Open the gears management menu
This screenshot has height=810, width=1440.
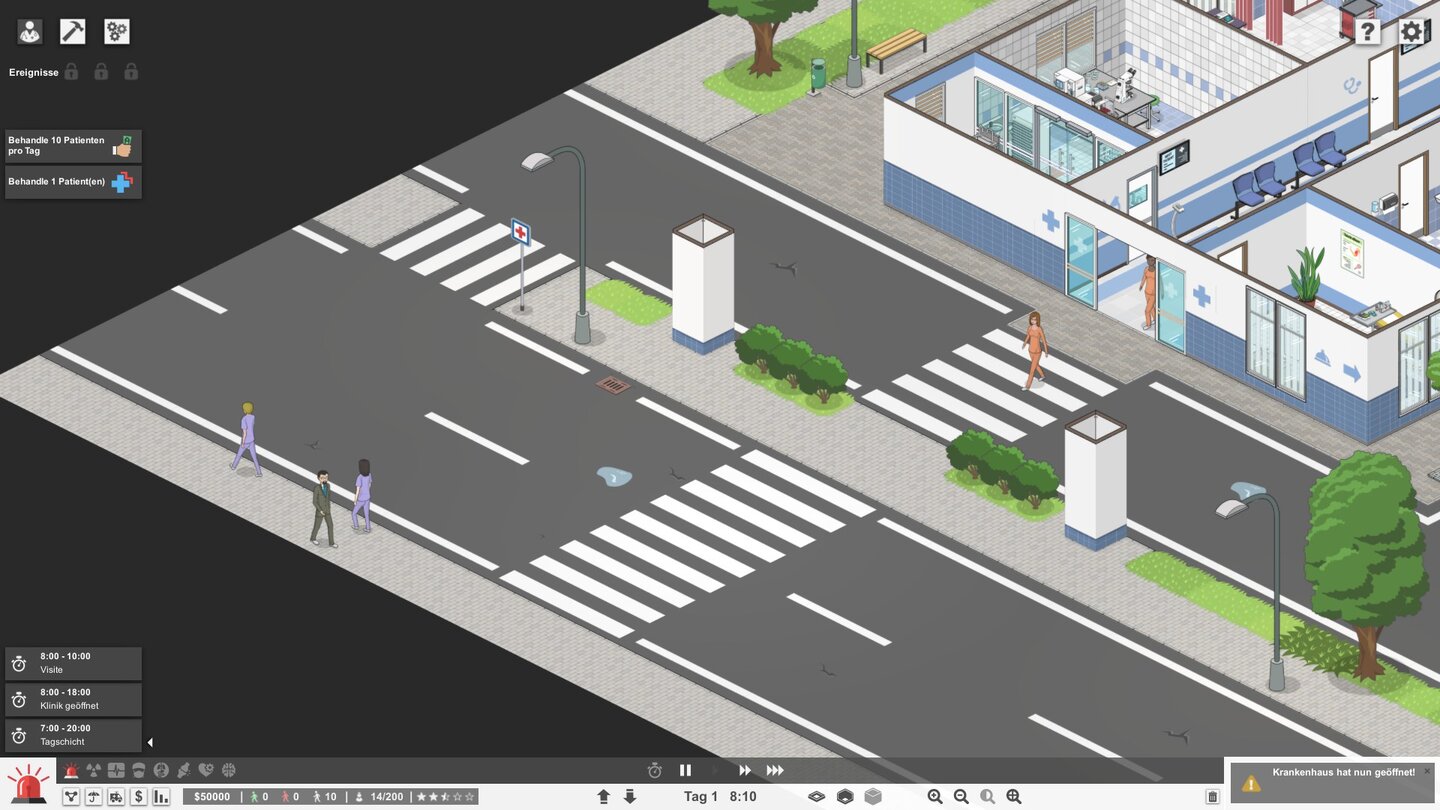(117, 32)
